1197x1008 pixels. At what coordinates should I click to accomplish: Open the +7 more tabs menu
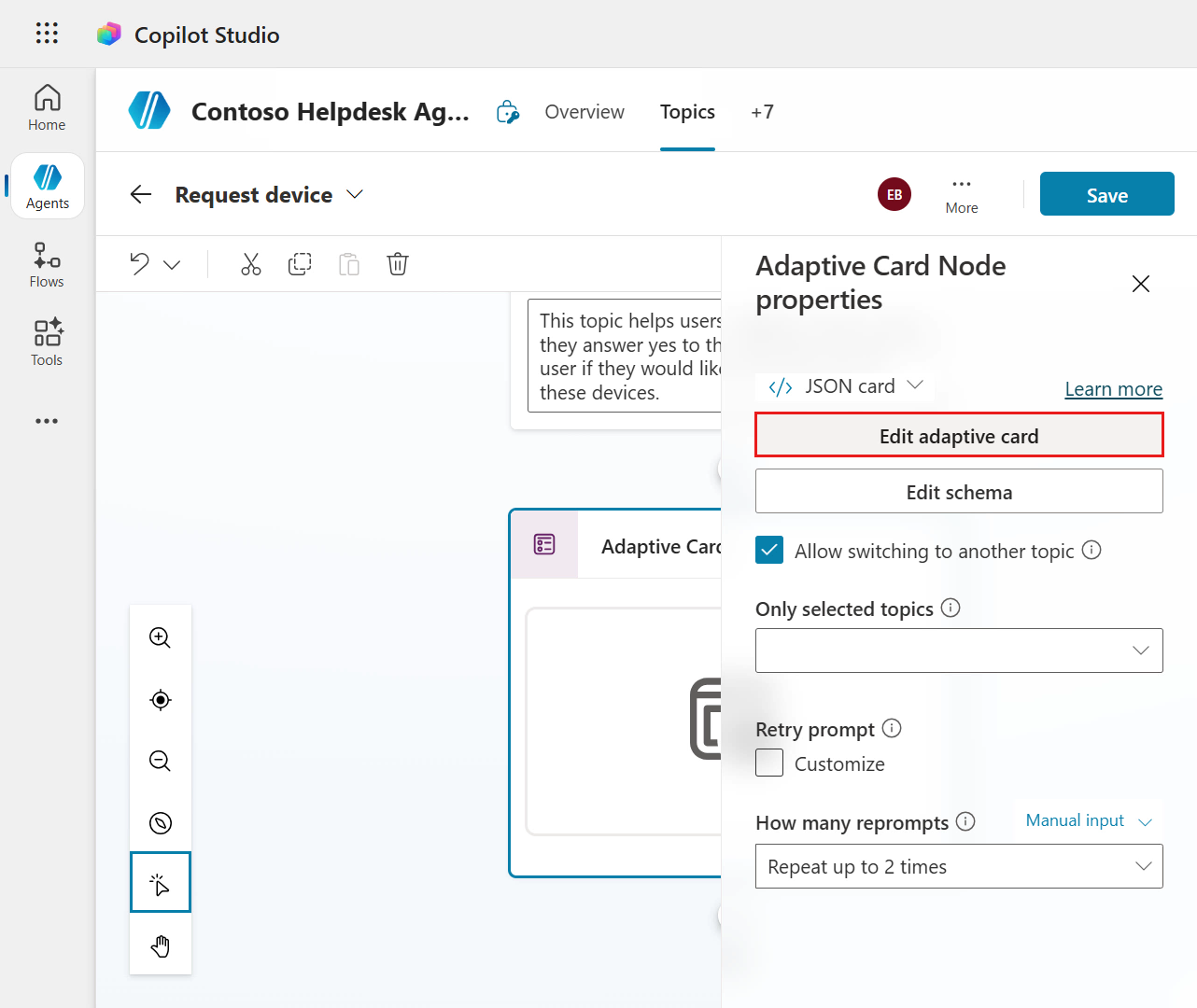click(x=762, y=112)
